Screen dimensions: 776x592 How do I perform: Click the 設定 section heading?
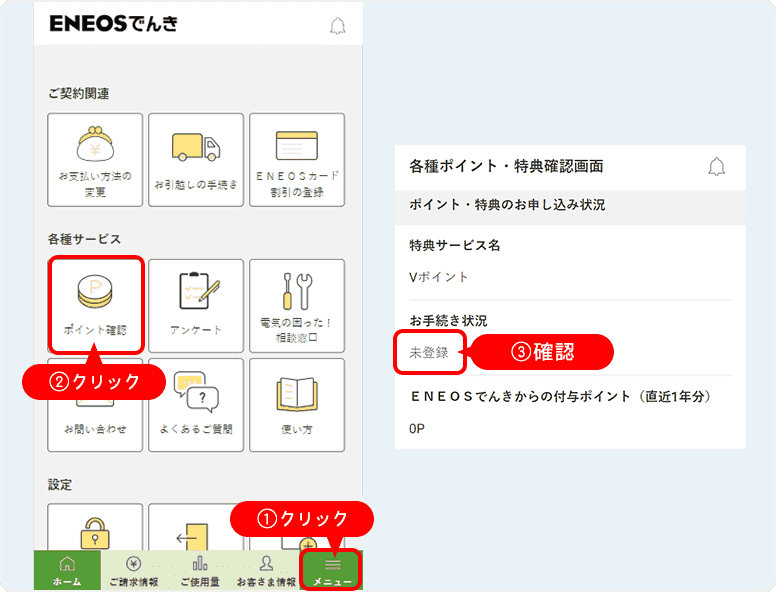60,484
